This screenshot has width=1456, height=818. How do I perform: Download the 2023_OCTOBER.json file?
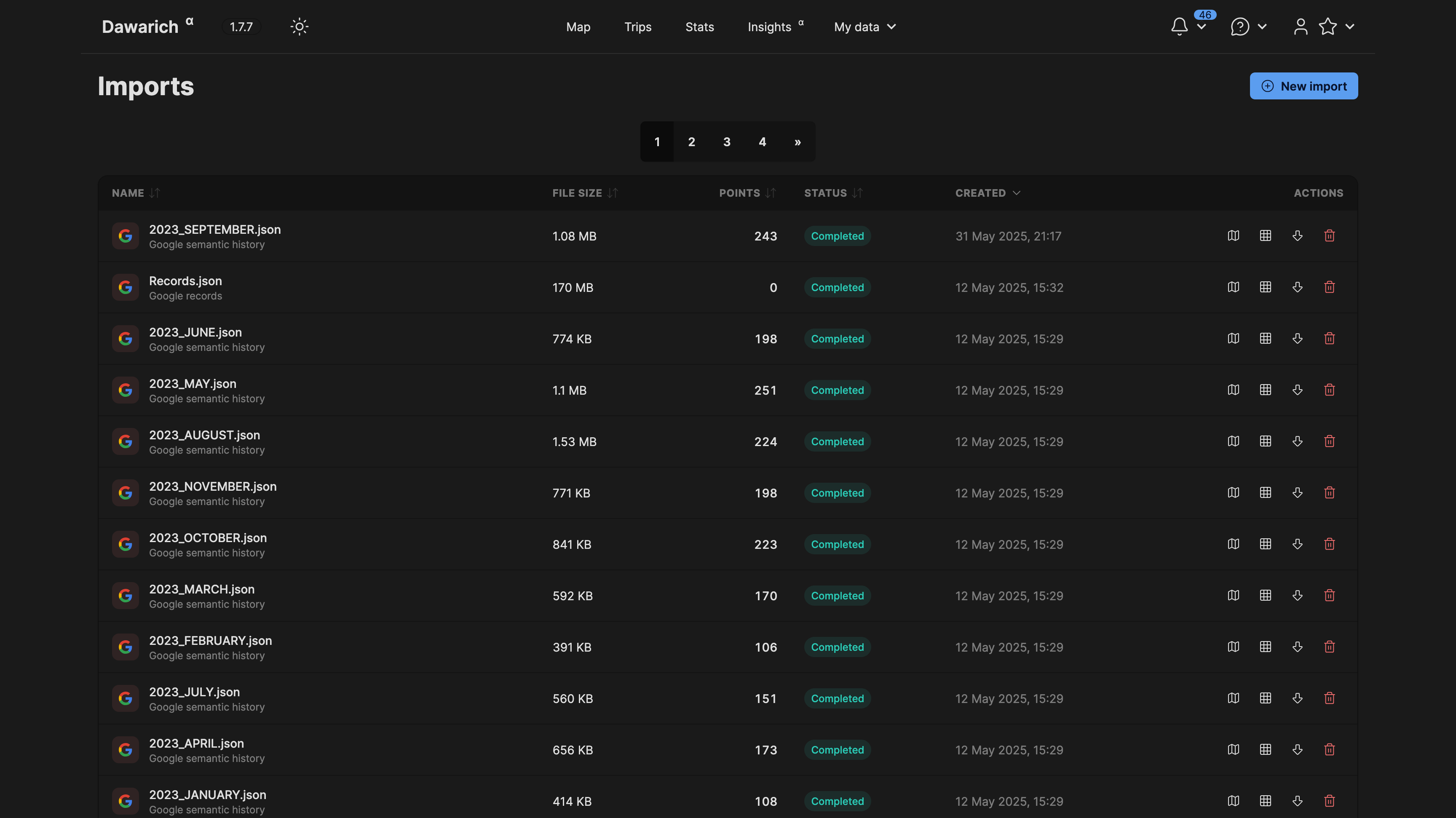[x=1297, y=544]
